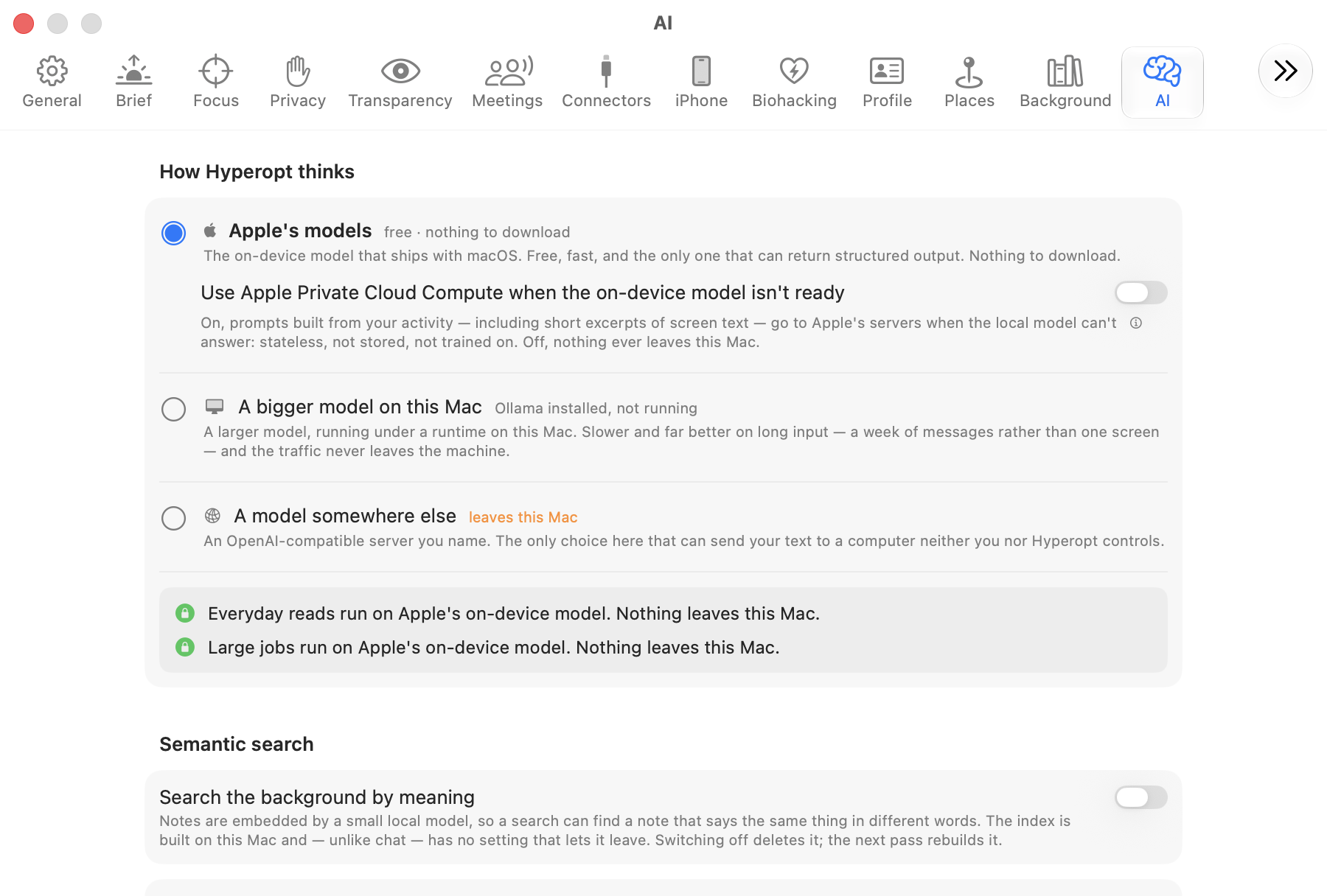Open the Brief sunrise icon
1327x896 pixels.
(133, 71)
